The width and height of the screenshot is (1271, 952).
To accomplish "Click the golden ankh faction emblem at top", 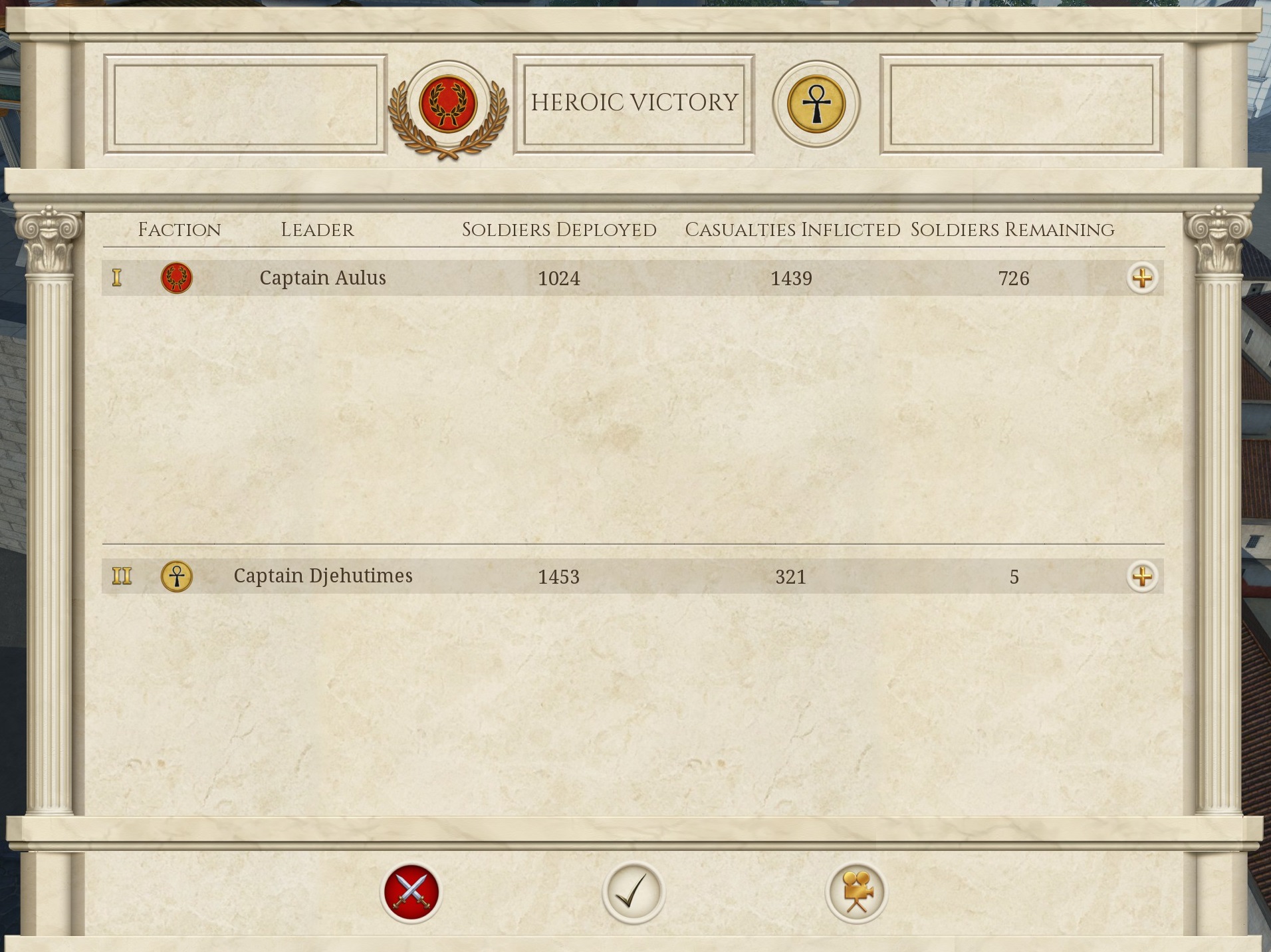I will pyautogui.click(x=816, y=104).
